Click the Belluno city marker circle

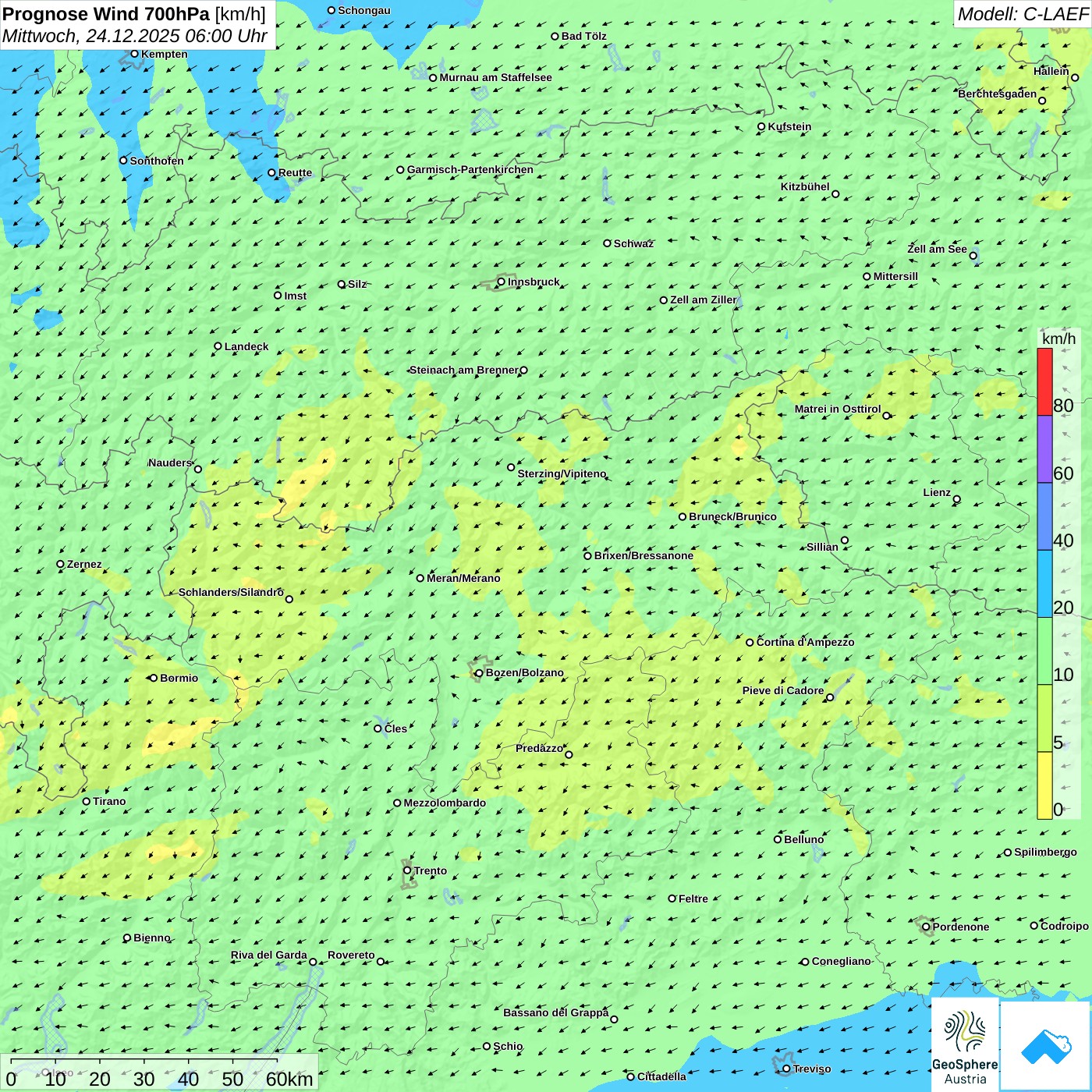pyautogui.click(x=778, y=839)
